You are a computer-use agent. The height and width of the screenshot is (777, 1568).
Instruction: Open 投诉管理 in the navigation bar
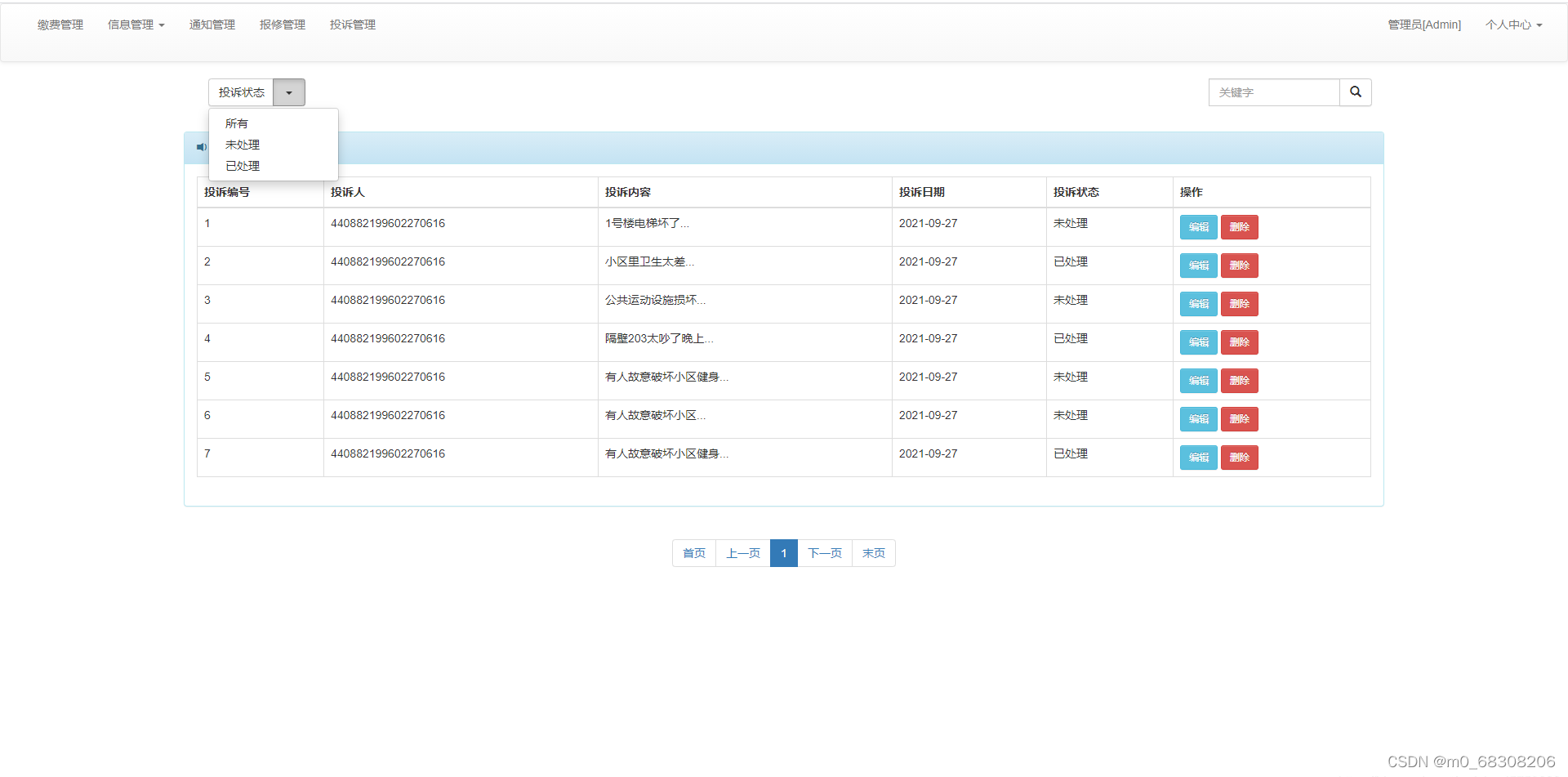click(353, 25)
